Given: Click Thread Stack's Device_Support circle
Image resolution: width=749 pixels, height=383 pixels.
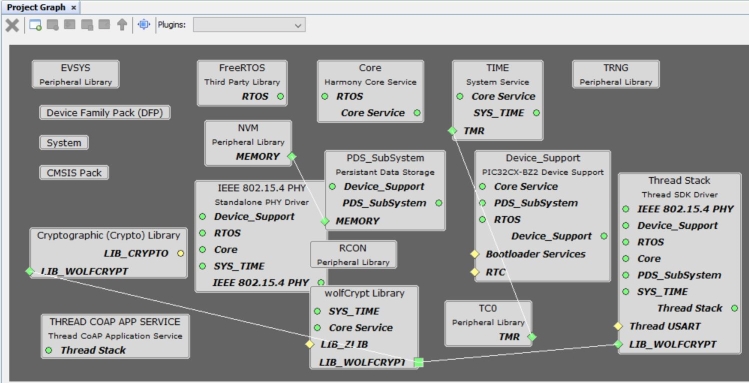Looking at the screenshot, I should tap(626, 225).
